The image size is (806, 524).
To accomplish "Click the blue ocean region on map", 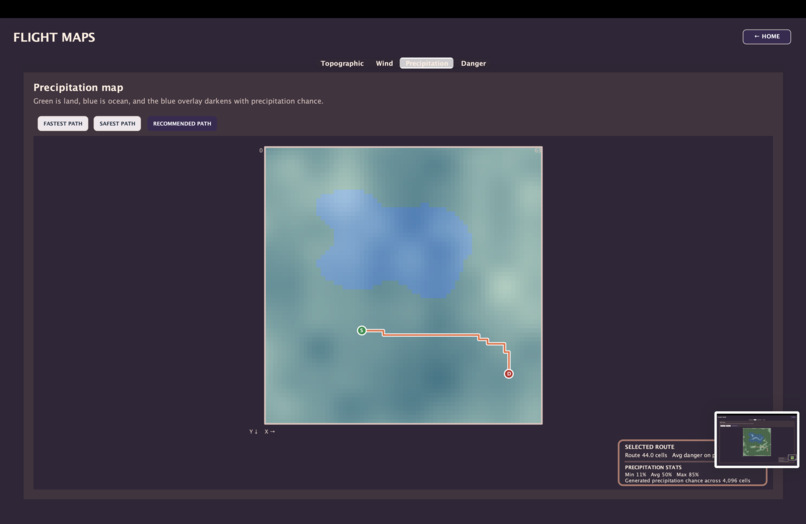I will tap(396, 242).
